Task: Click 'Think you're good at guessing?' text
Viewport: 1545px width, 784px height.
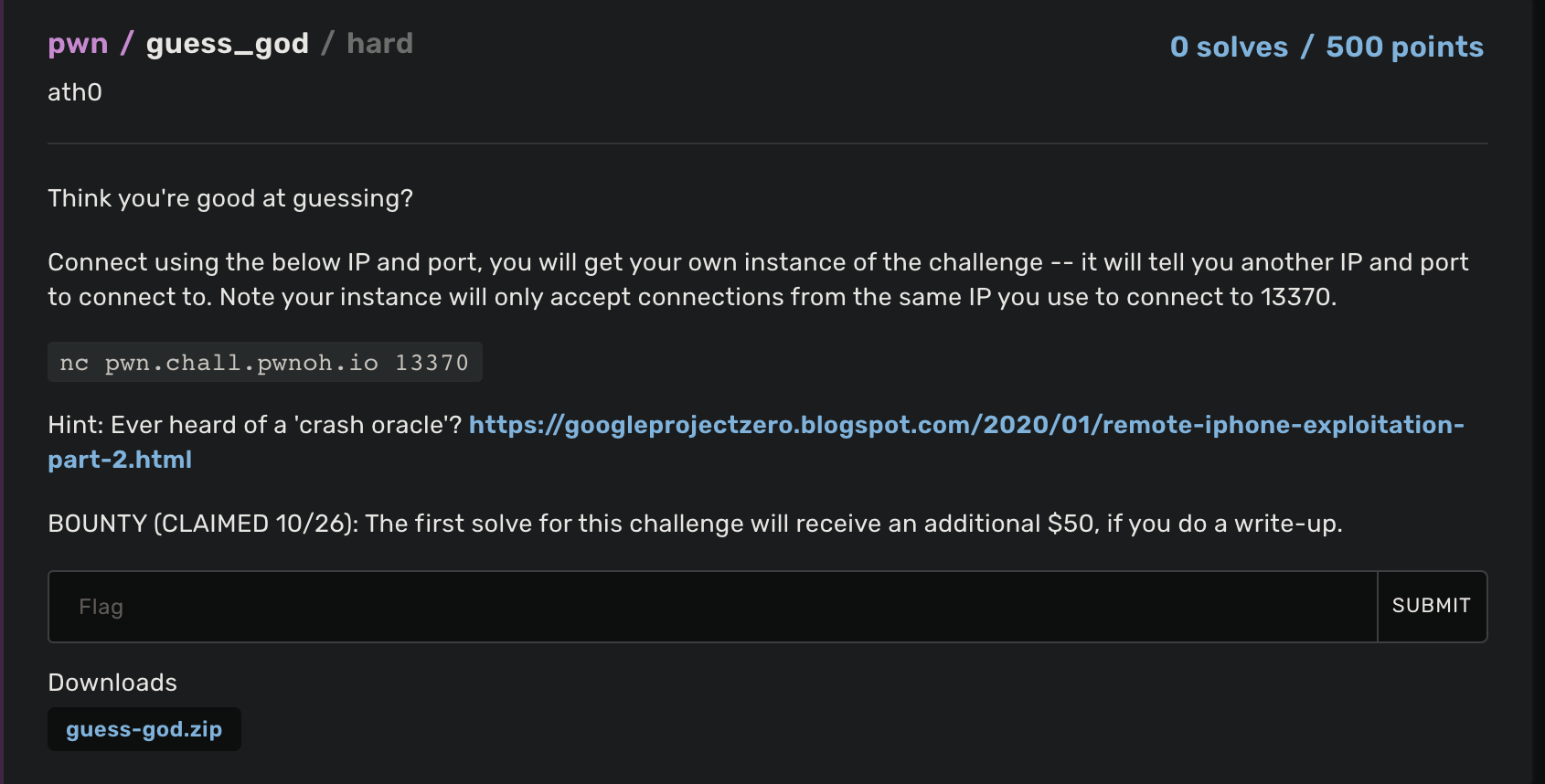Action: [x=230, y=198]
